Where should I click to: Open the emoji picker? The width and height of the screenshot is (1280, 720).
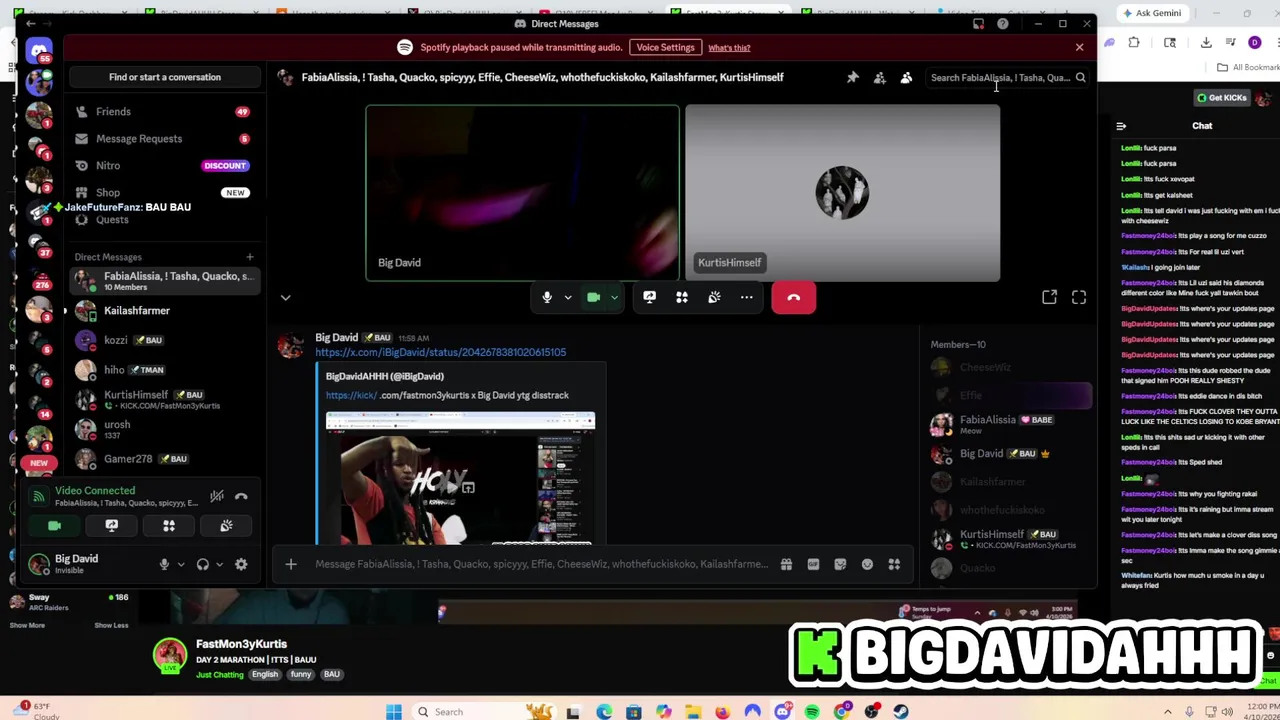tap(867, 564)
